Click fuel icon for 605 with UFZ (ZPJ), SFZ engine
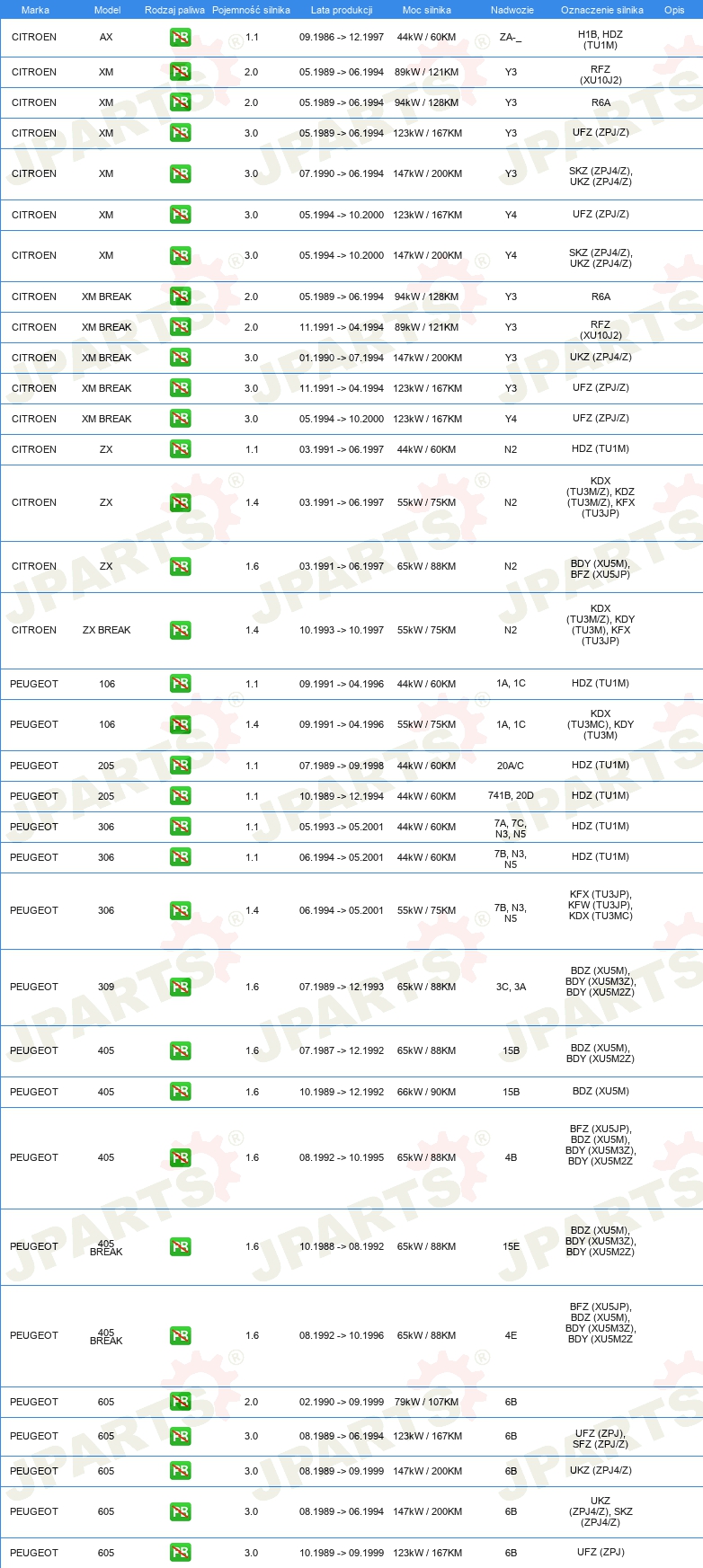 point(180,1437)
